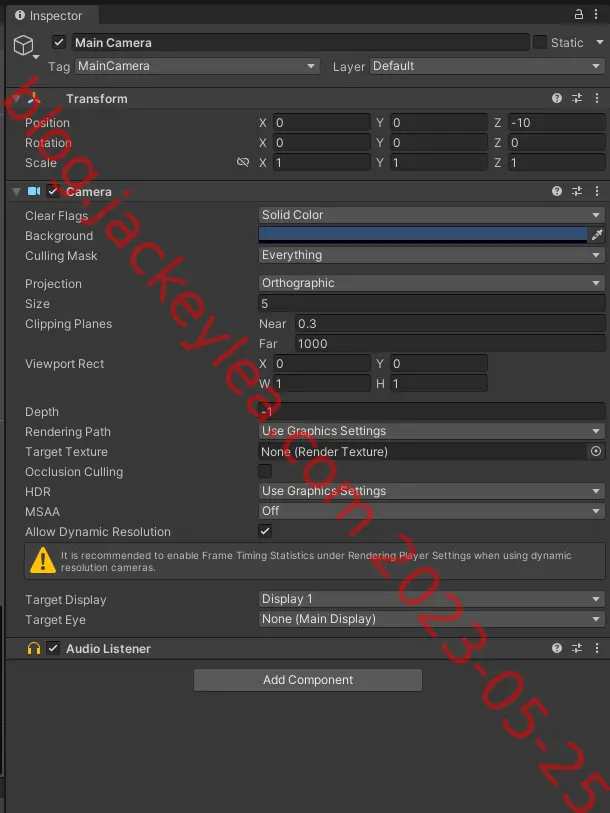Screen dimensions: 610x813
Task: Click the Position X field
Action: 322,123
